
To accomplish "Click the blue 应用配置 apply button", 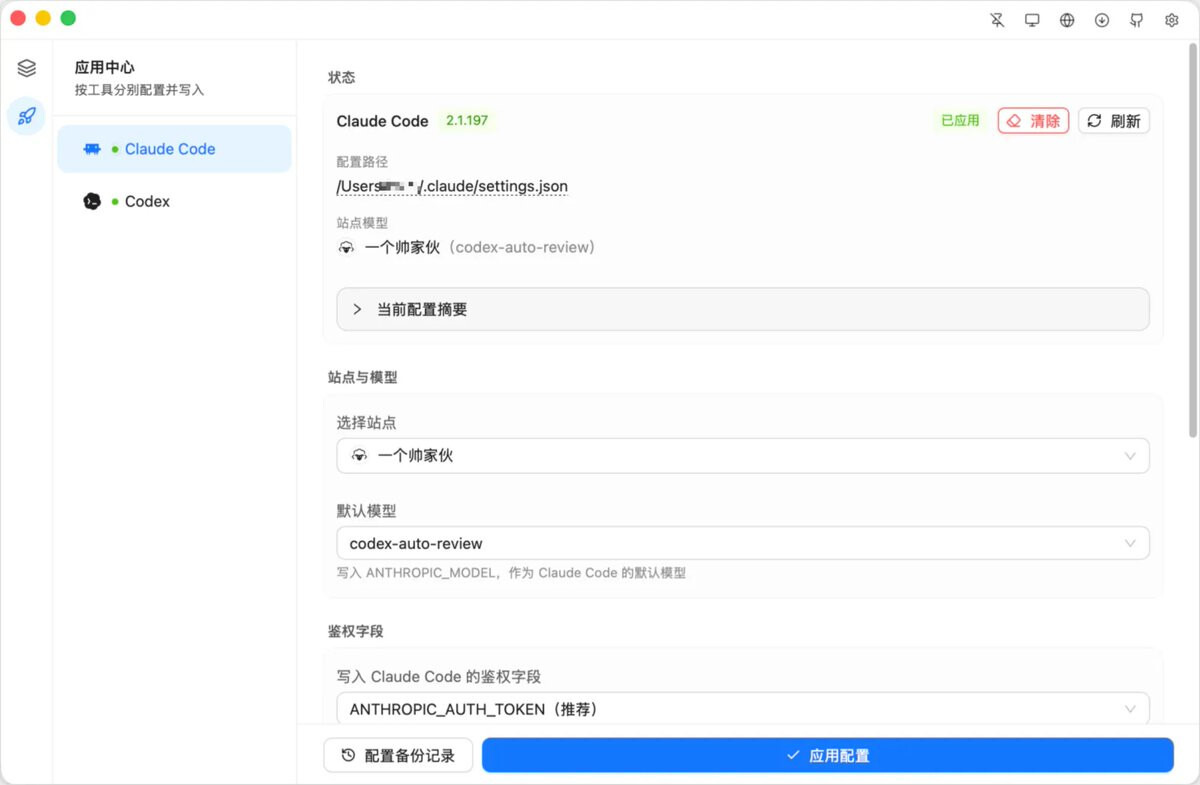I will tap(828, 755).
